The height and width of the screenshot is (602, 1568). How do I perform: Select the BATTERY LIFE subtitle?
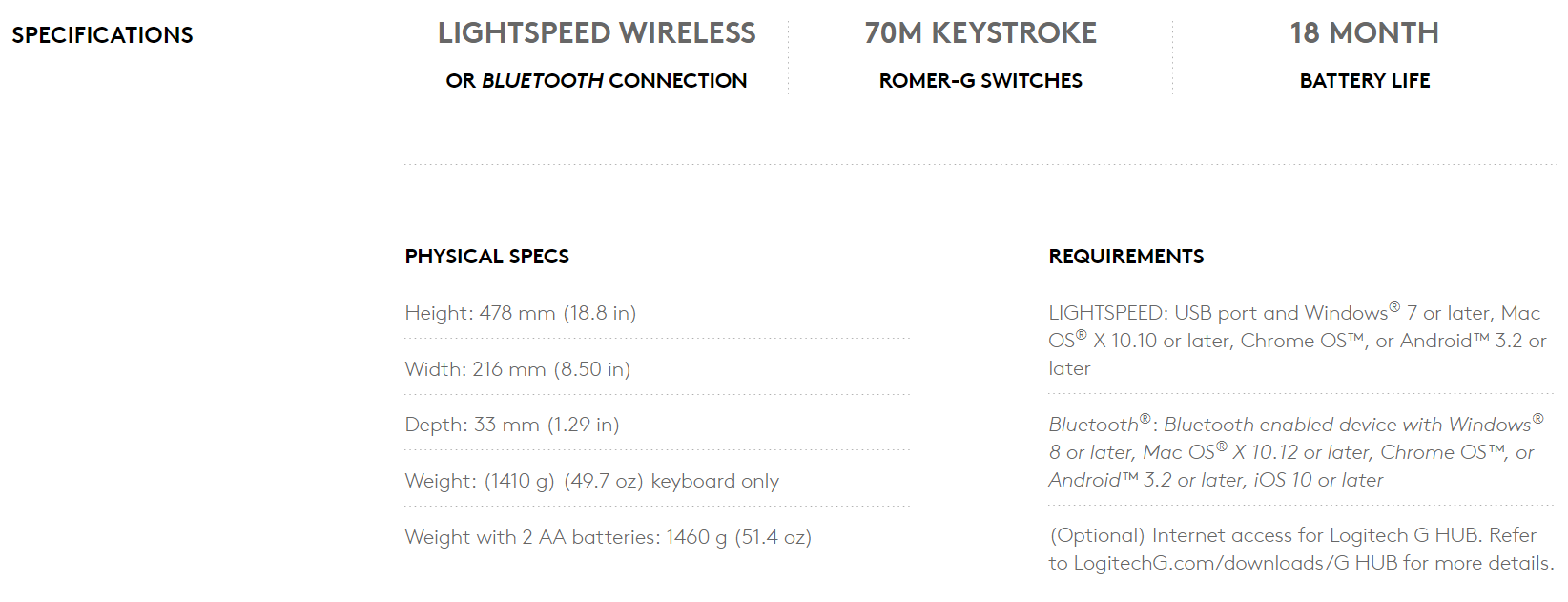[1364, 81]
